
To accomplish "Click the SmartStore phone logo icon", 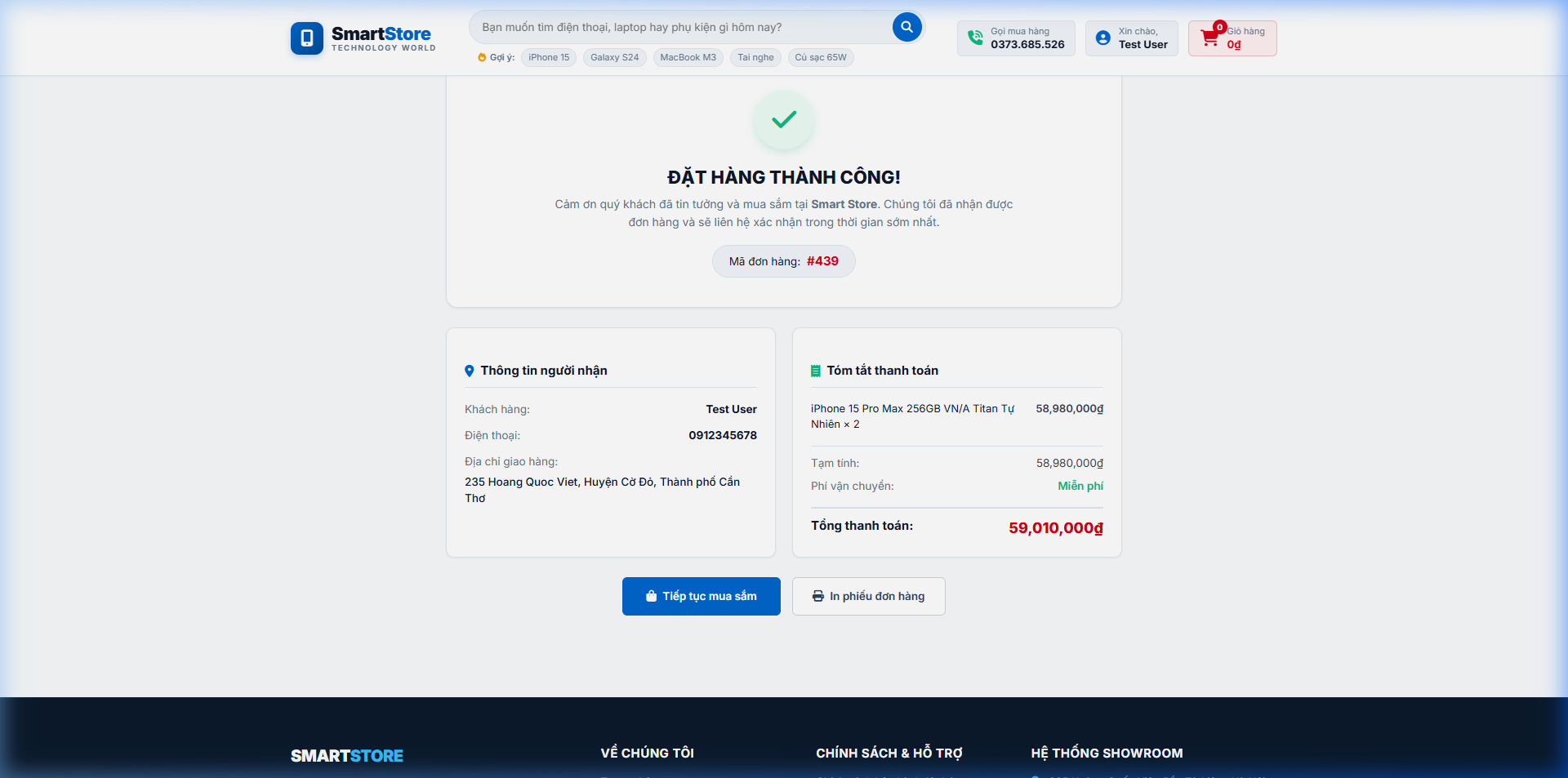I will coord(307,38).
